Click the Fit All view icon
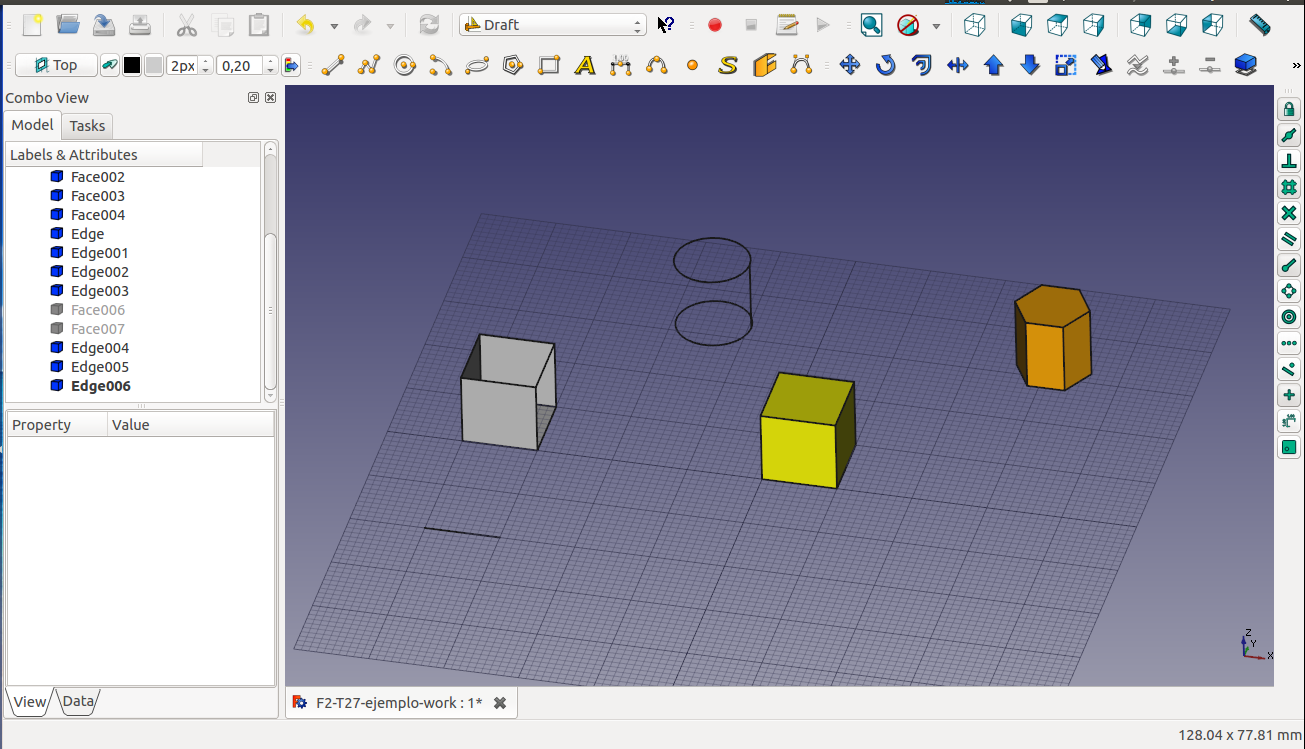The height and width of the screenshot is (749, 1305). click(872, 25)
